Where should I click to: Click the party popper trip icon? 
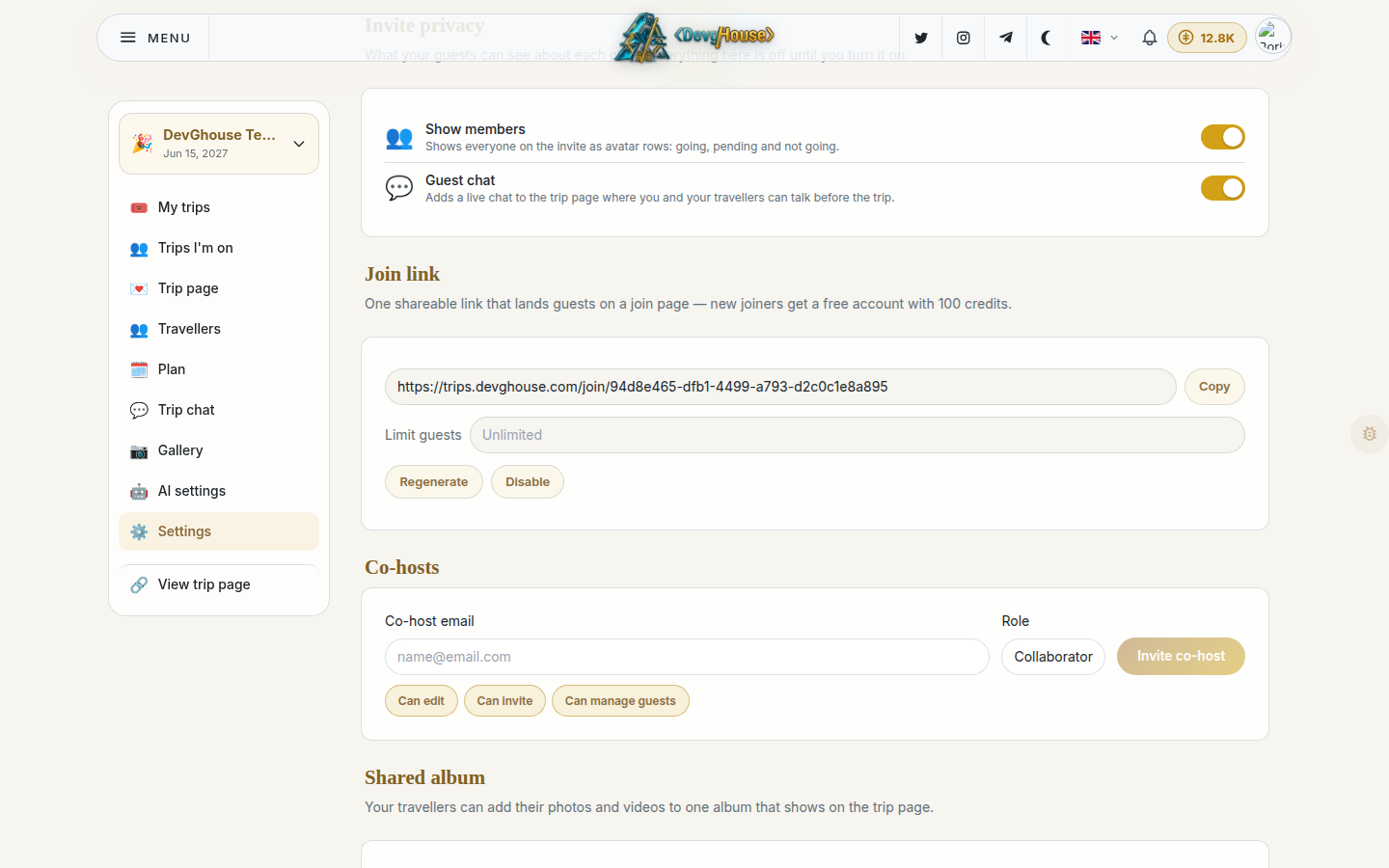(x=143, y=144)
